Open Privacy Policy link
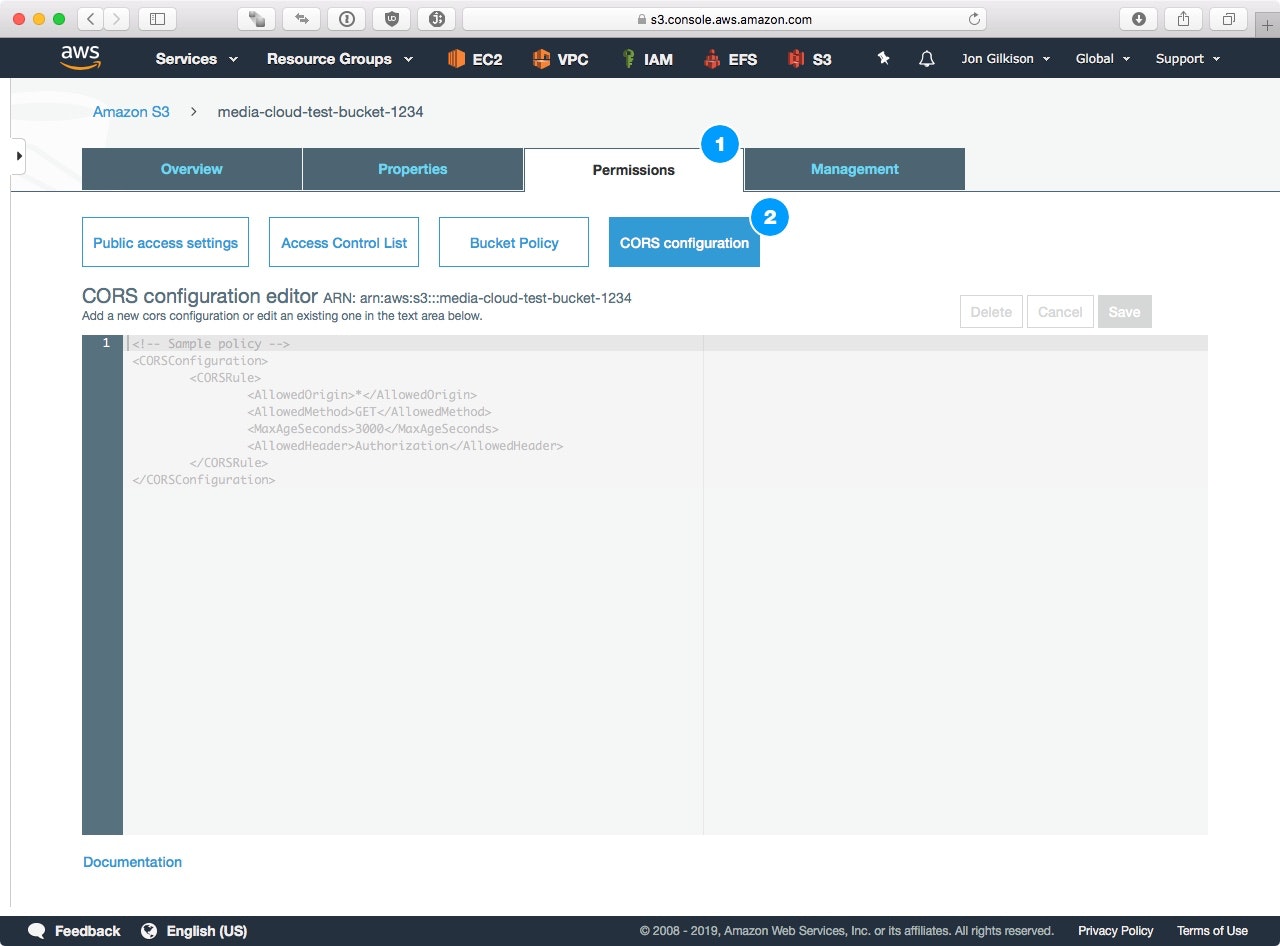 tap(1115, 931)
